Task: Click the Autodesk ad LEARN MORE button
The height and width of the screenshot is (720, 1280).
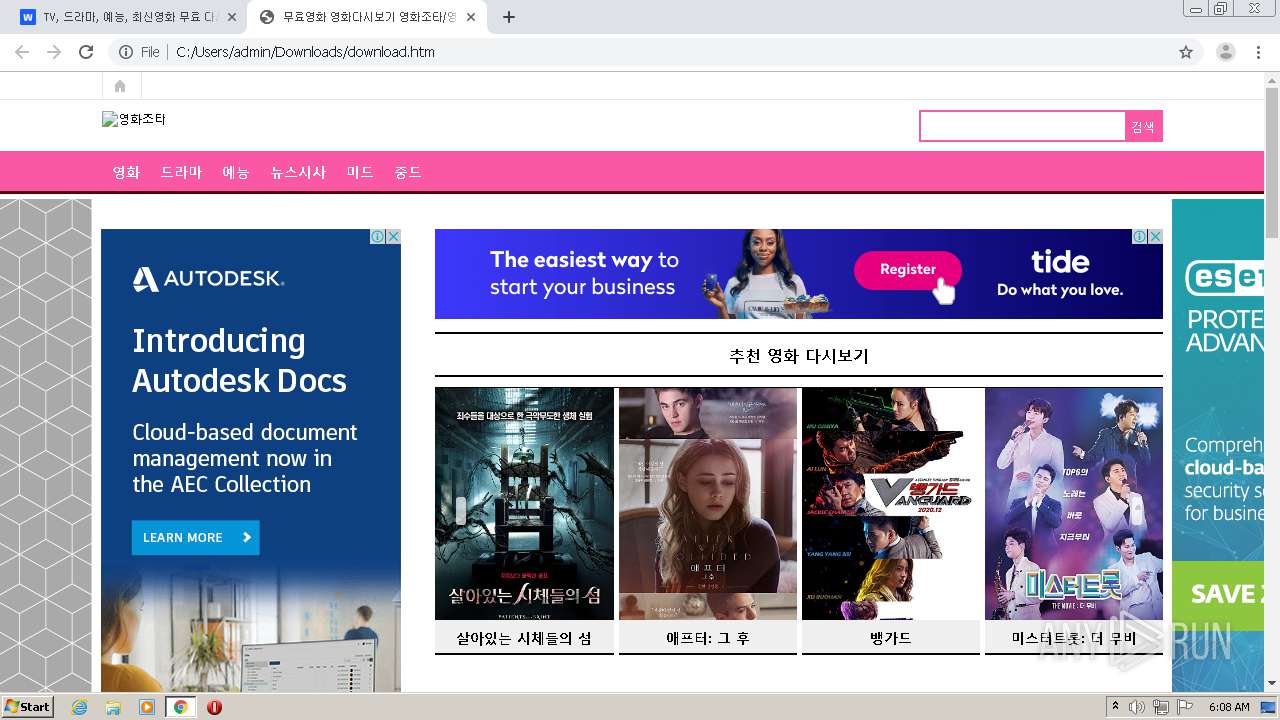Action: (x=195, y=537)
